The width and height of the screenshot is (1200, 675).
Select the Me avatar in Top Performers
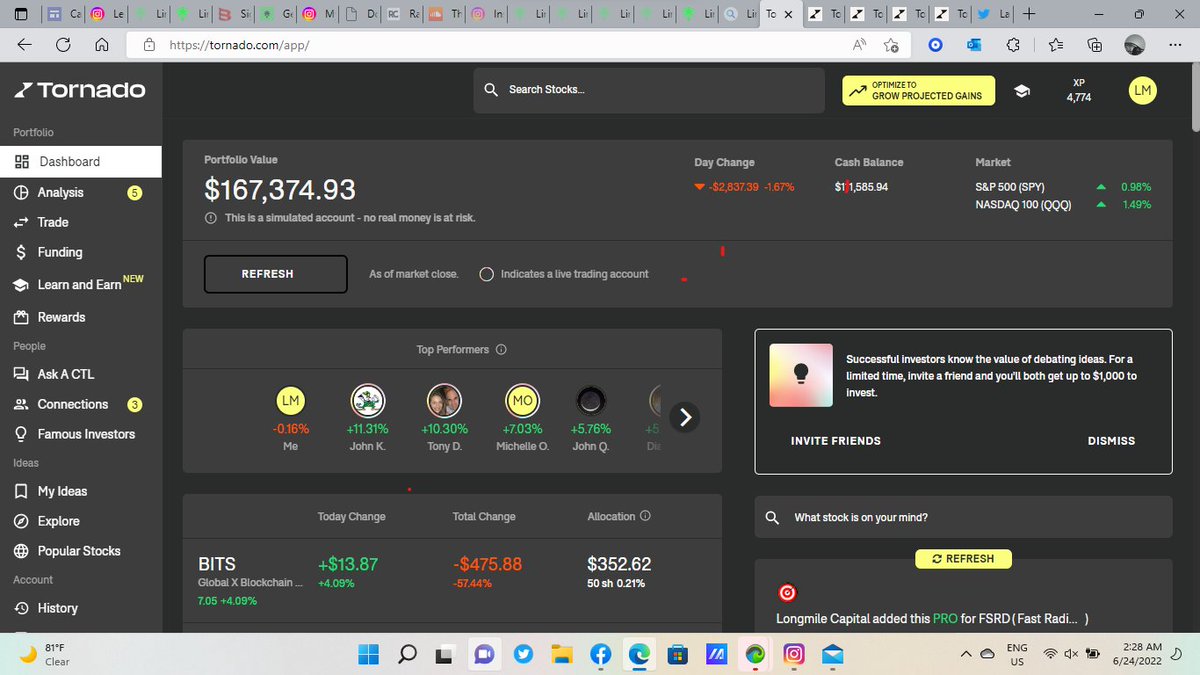[290, 401]
